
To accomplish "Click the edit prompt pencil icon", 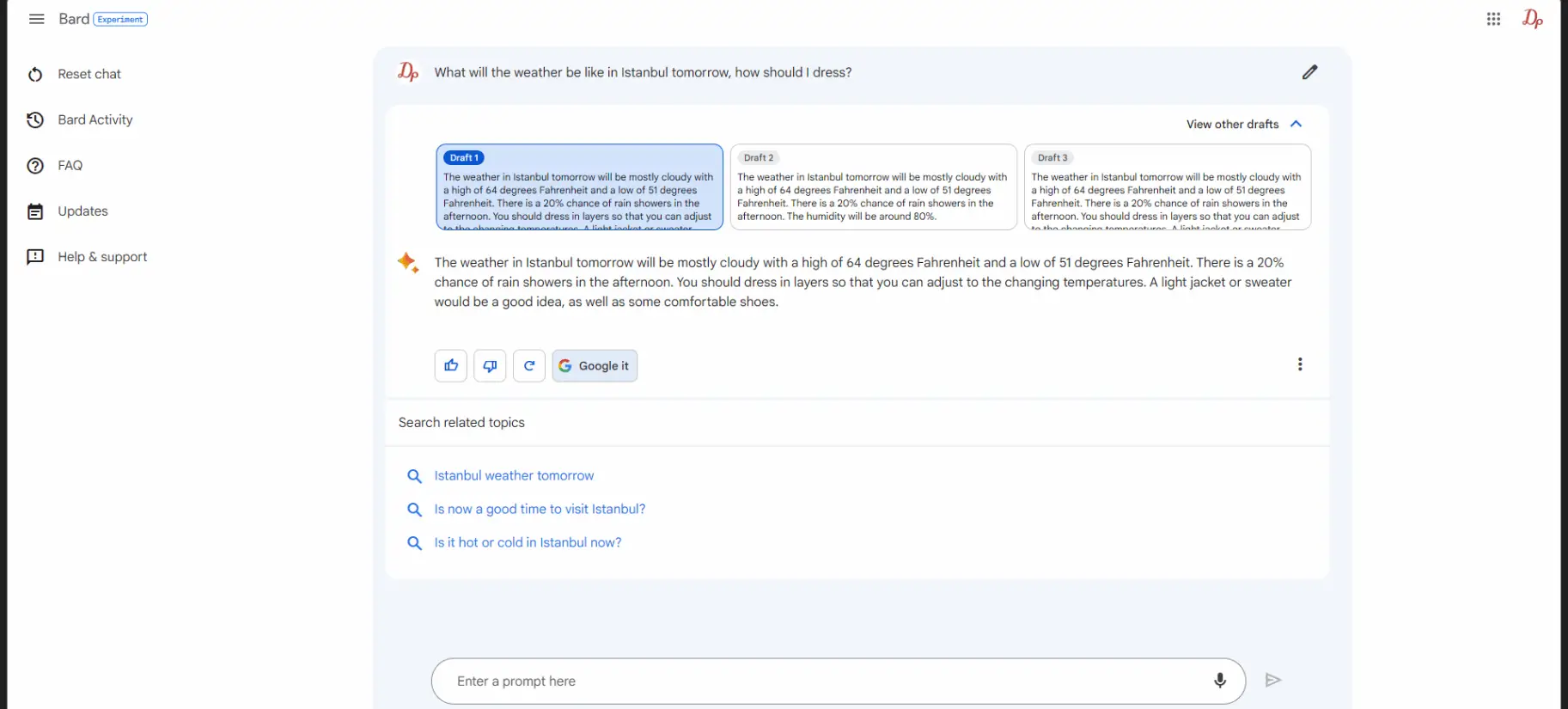I will [1309, 72].
